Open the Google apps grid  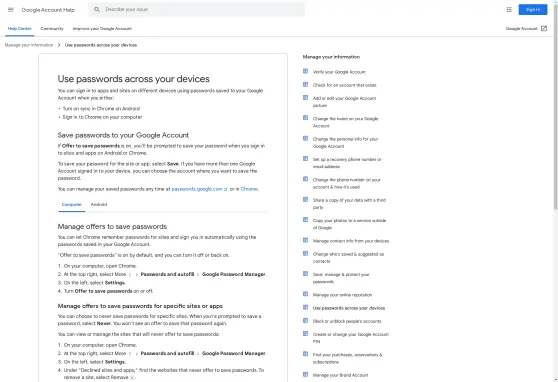click(509, 10)
